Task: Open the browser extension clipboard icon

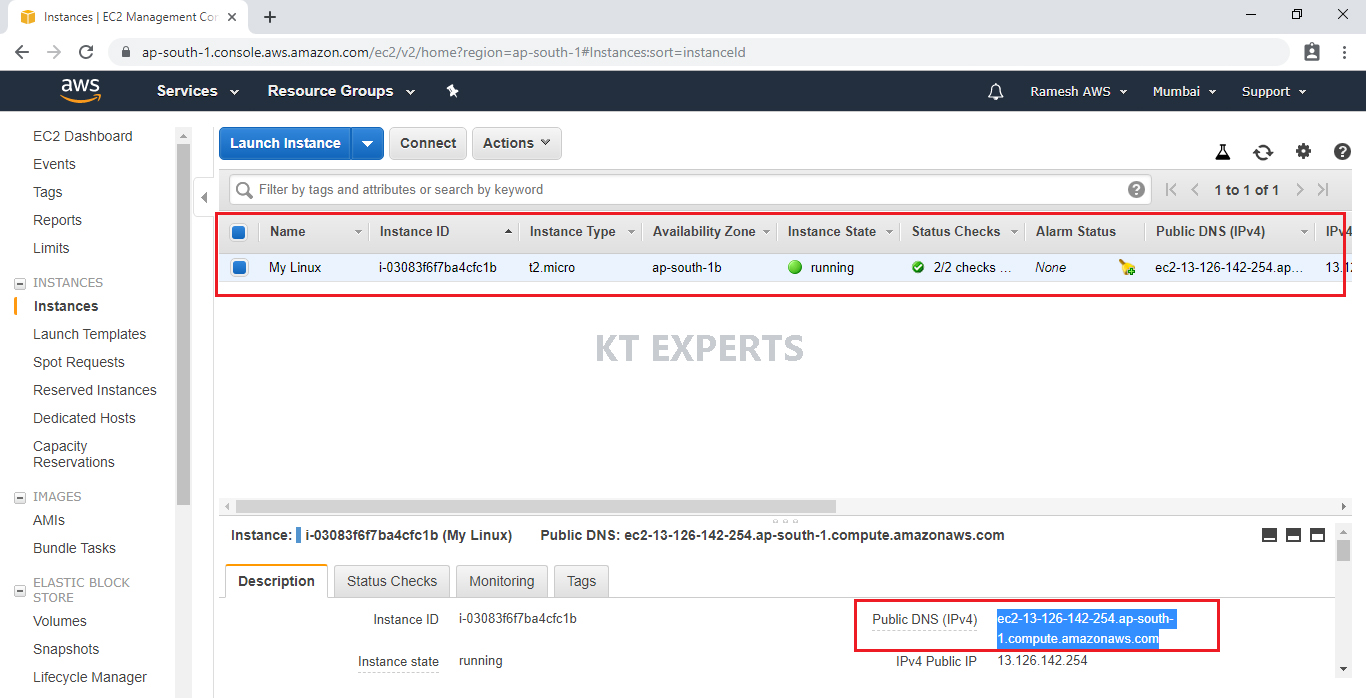Action: [1312, 52]
